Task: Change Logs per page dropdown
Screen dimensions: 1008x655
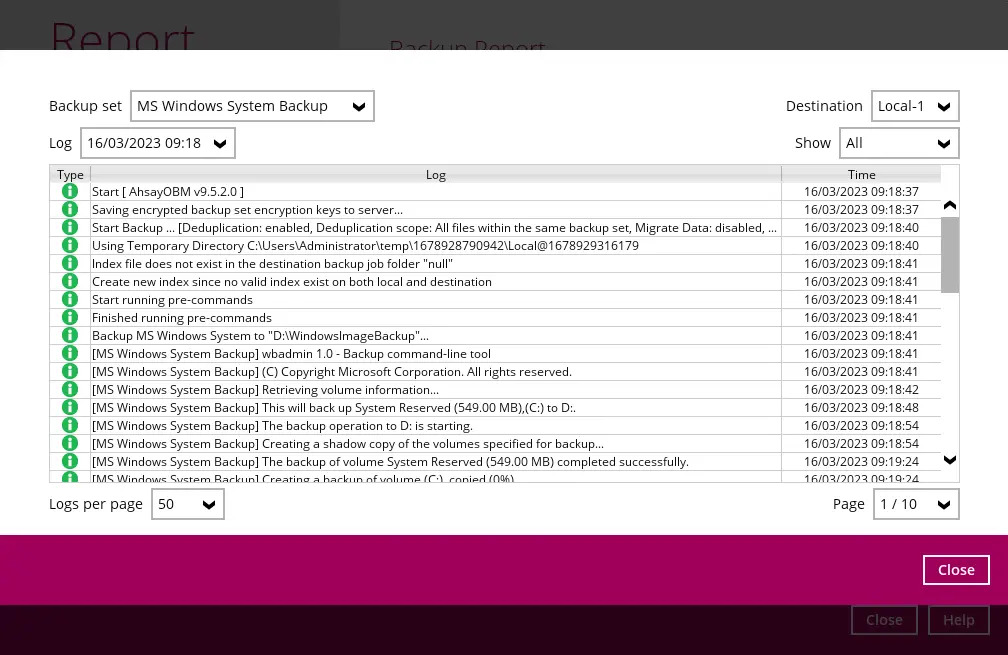Action: 187,504
